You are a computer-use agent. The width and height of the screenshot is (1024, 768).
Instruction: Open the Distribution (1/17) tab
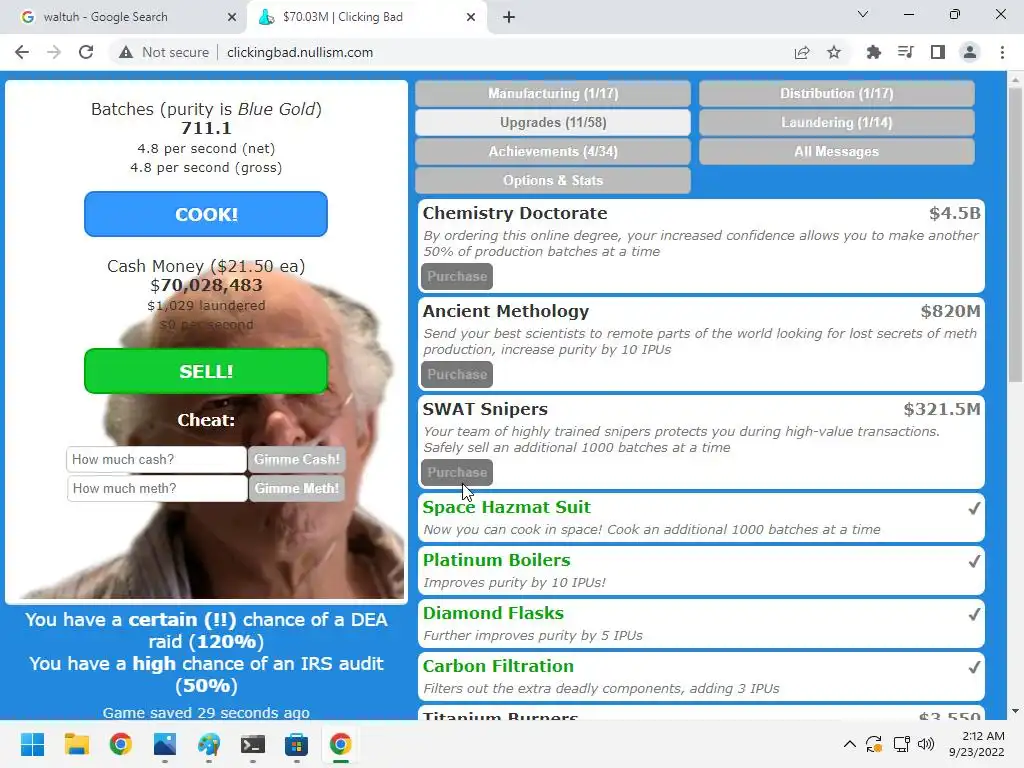[837, 93]
